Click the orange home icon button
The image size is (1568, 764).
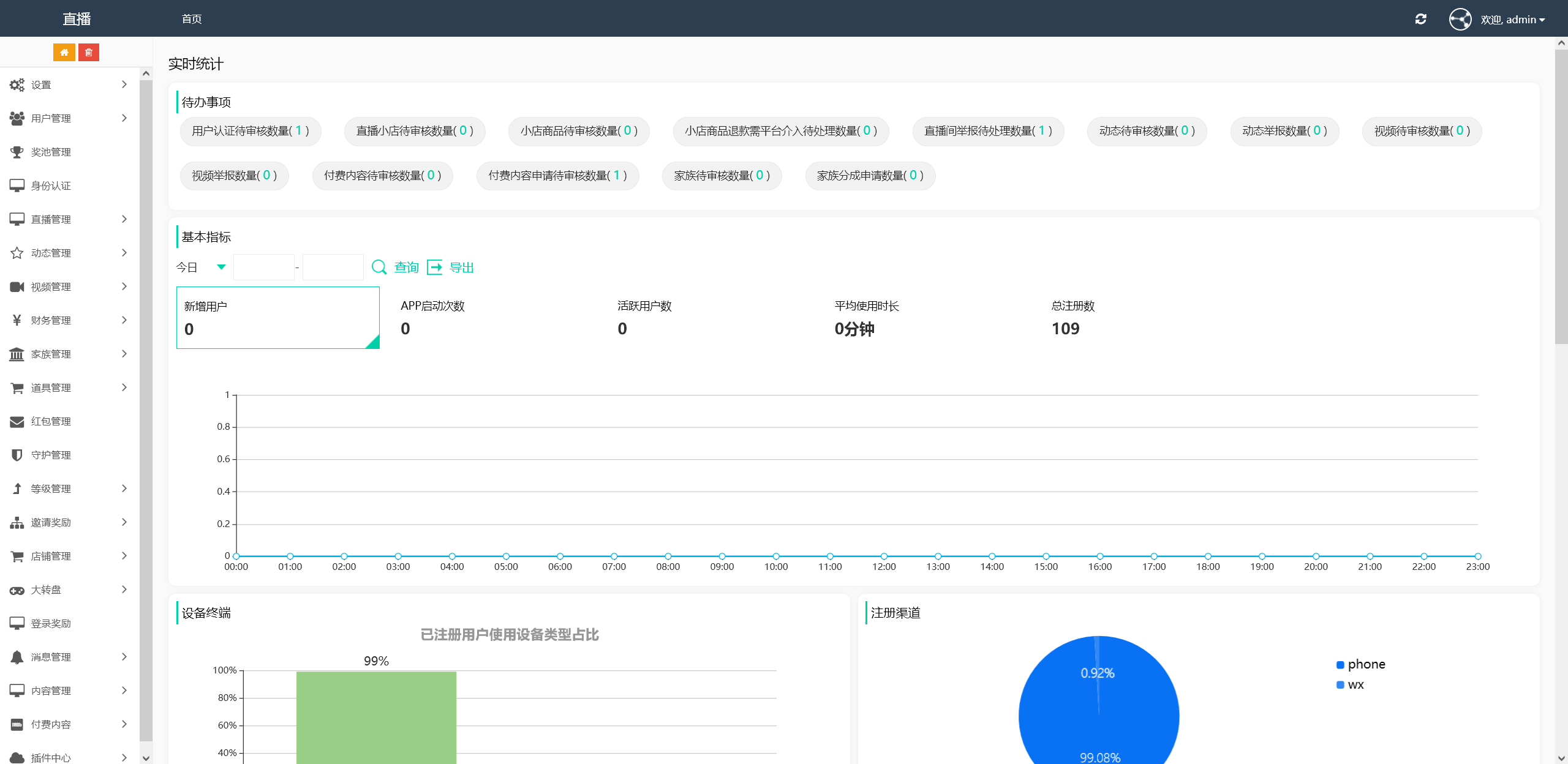point(64,53)
